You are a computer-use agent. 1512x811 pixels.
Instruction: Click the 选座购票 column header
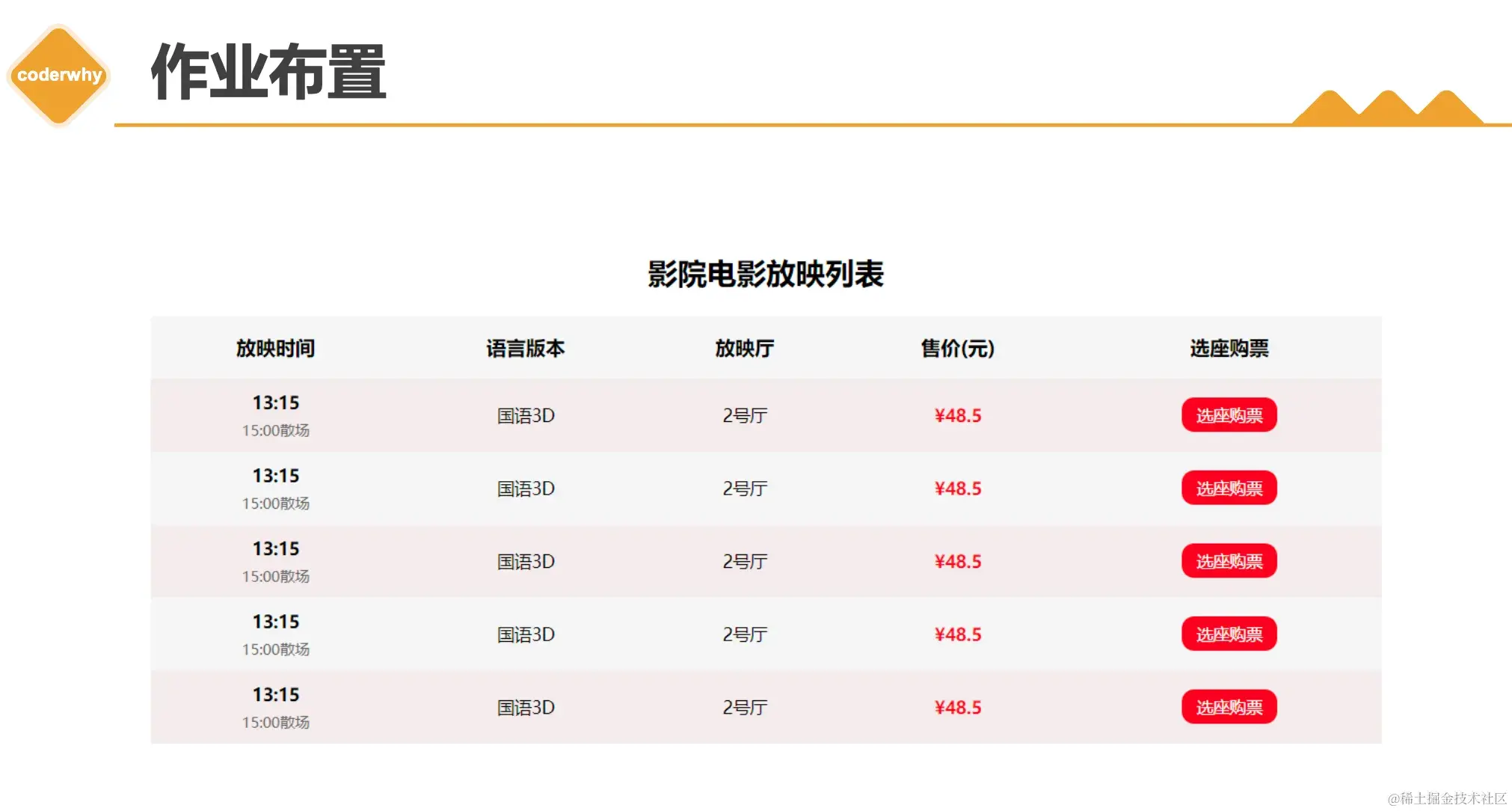[1229, 348]
